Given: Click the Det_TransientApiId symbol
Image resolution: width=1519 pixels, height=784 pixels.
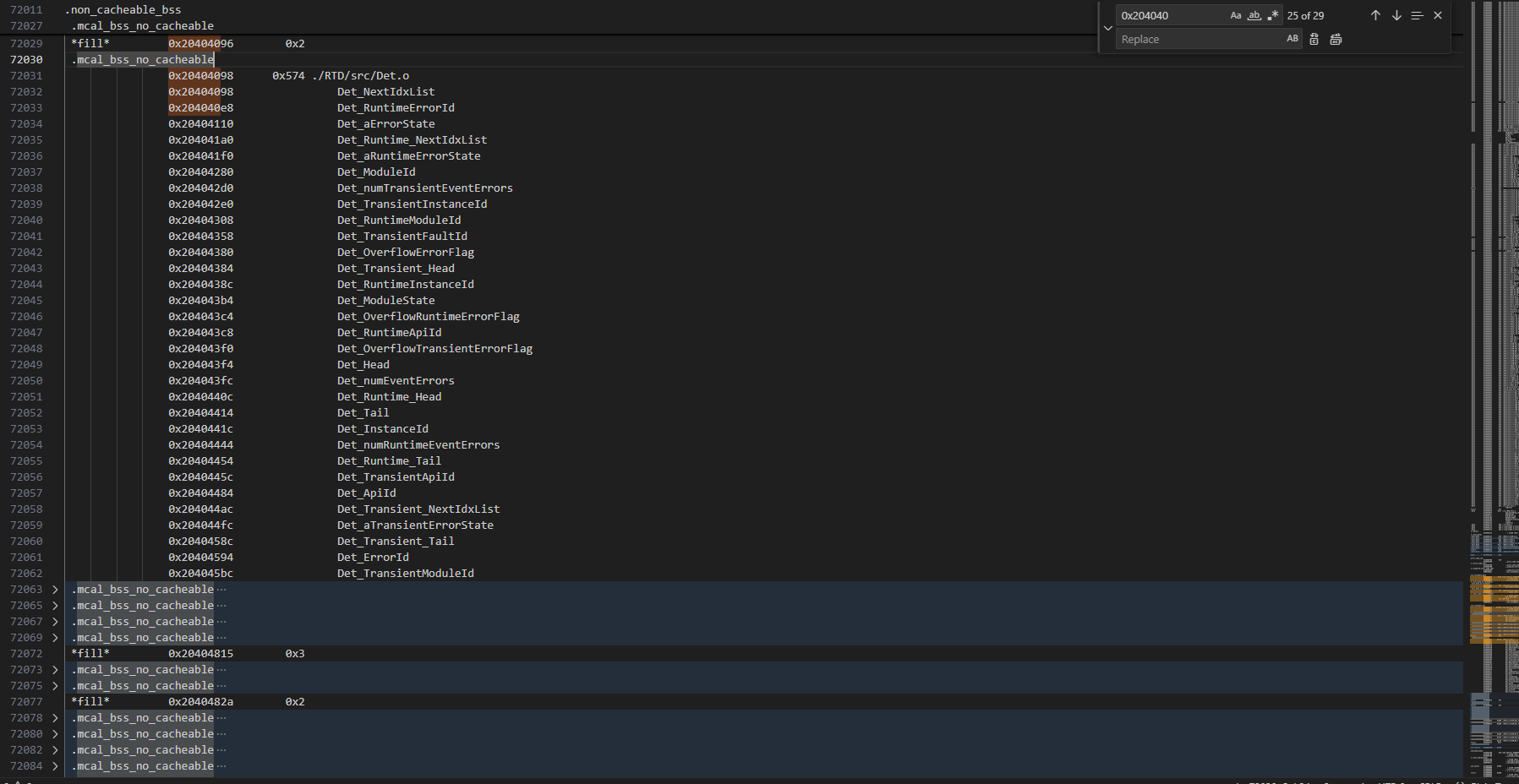Looking at the screenshot, I should tap(396, 477).
